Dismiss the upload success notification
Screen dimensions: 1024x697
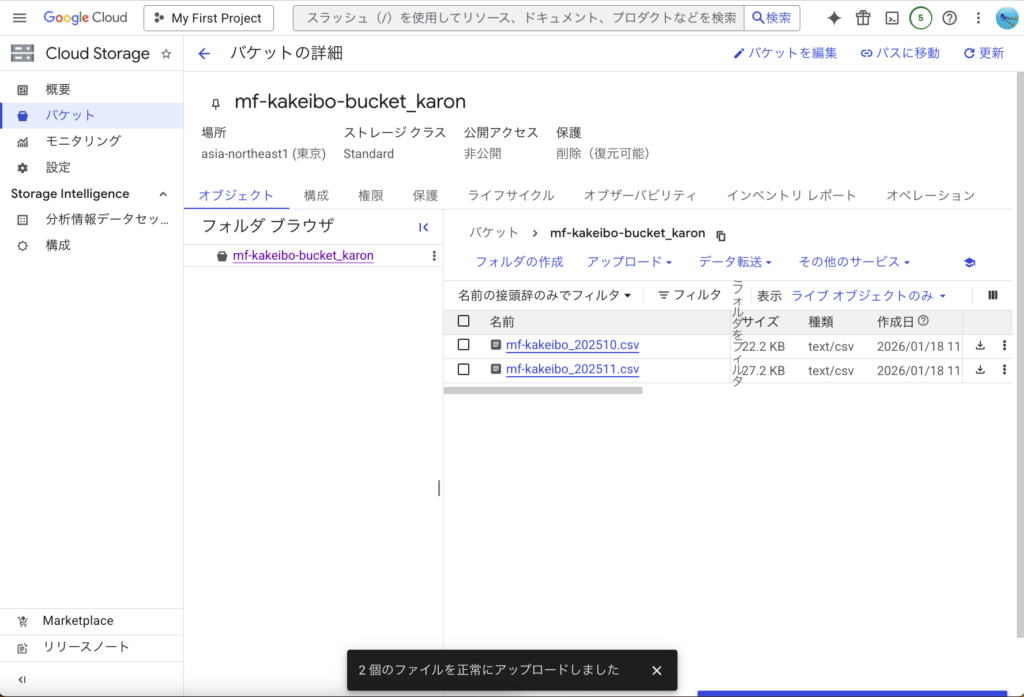tap(656, 670)
